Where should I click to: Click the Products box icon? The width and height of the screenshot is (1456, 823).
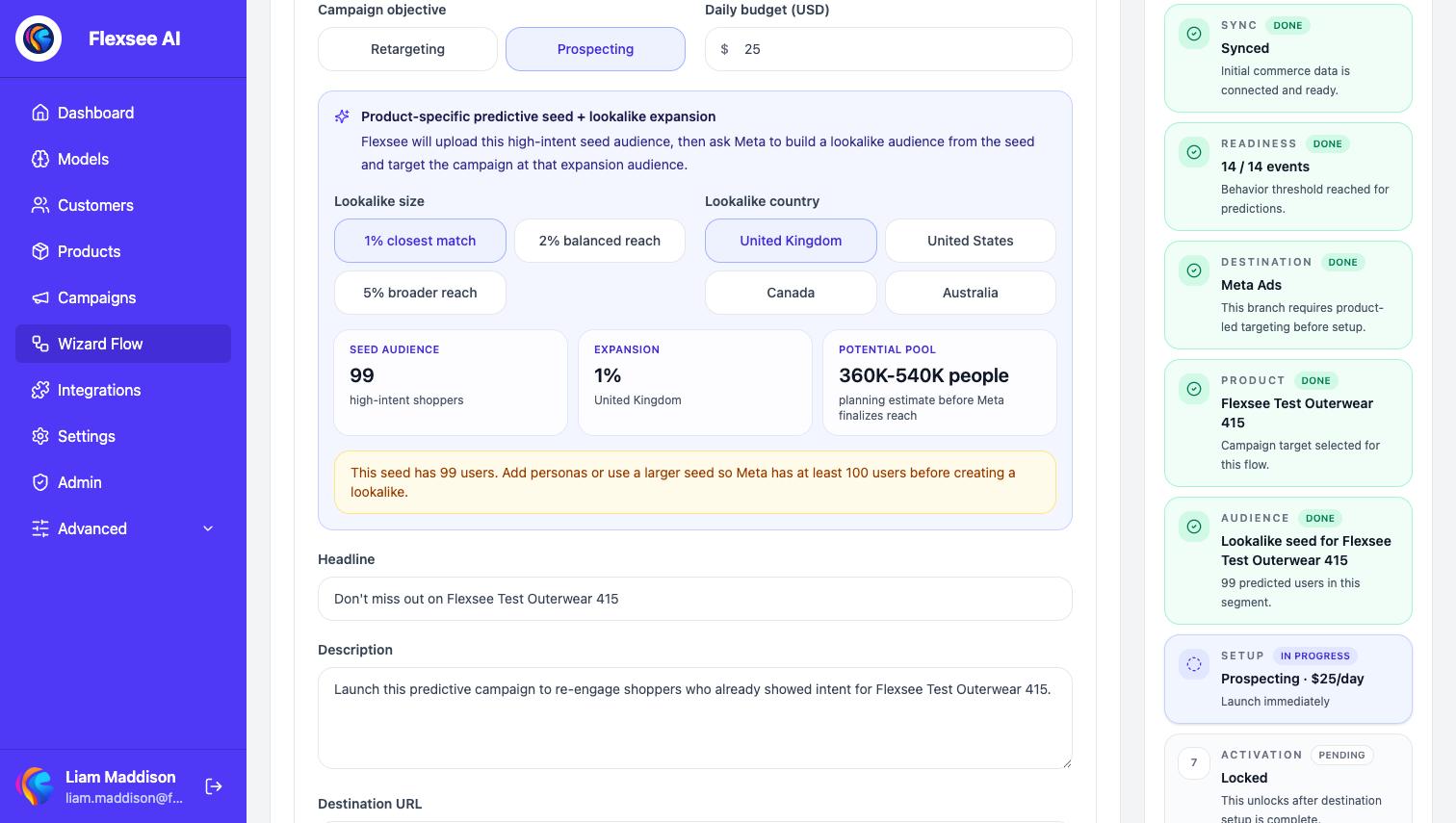point(40,251)
